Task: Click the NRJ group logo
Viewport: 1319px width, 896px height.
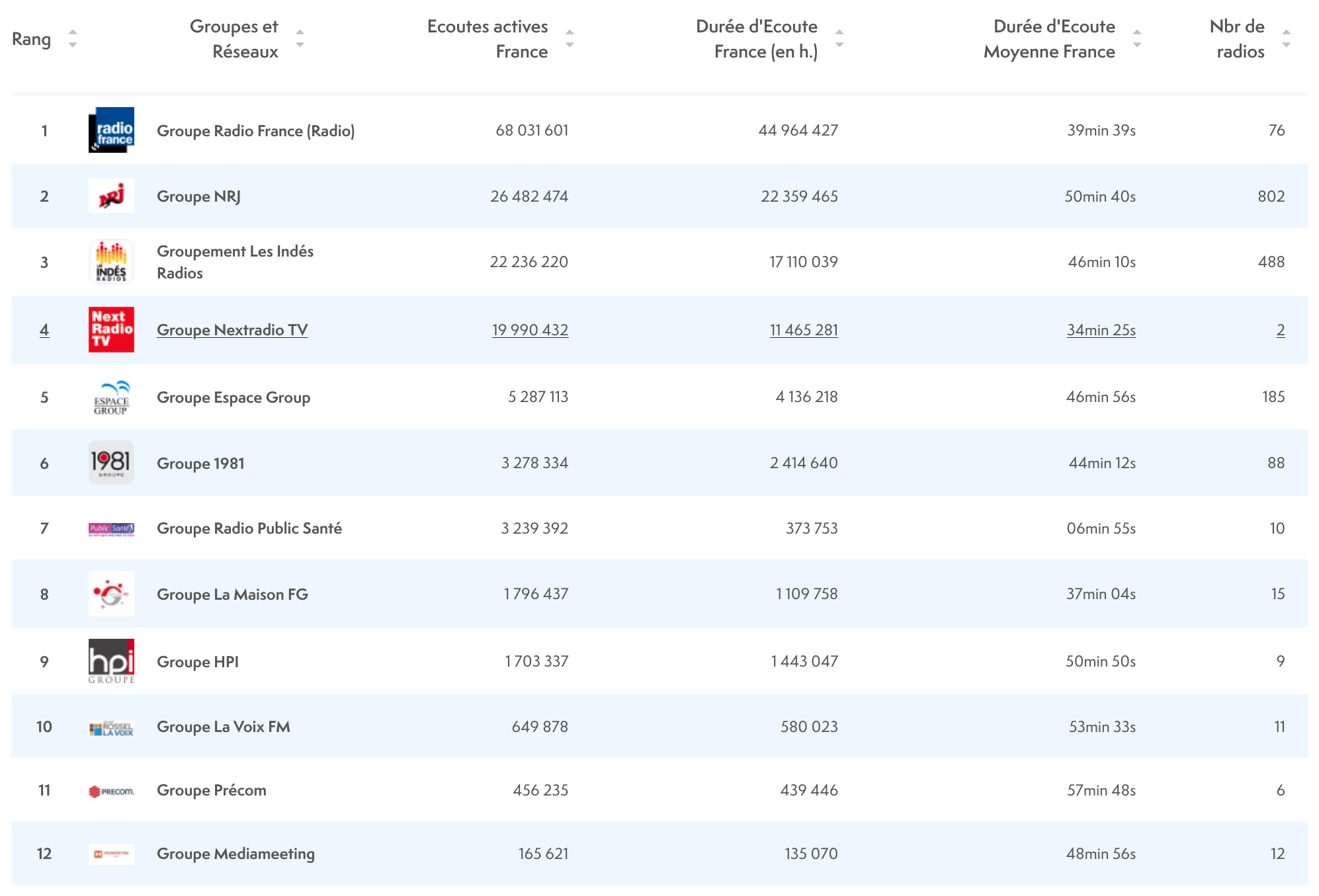Action: [111, 196]
